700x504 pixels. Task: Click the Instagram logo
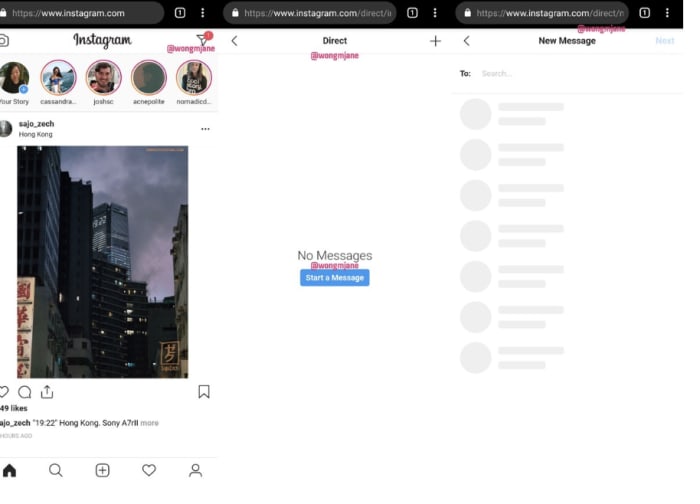102,40
